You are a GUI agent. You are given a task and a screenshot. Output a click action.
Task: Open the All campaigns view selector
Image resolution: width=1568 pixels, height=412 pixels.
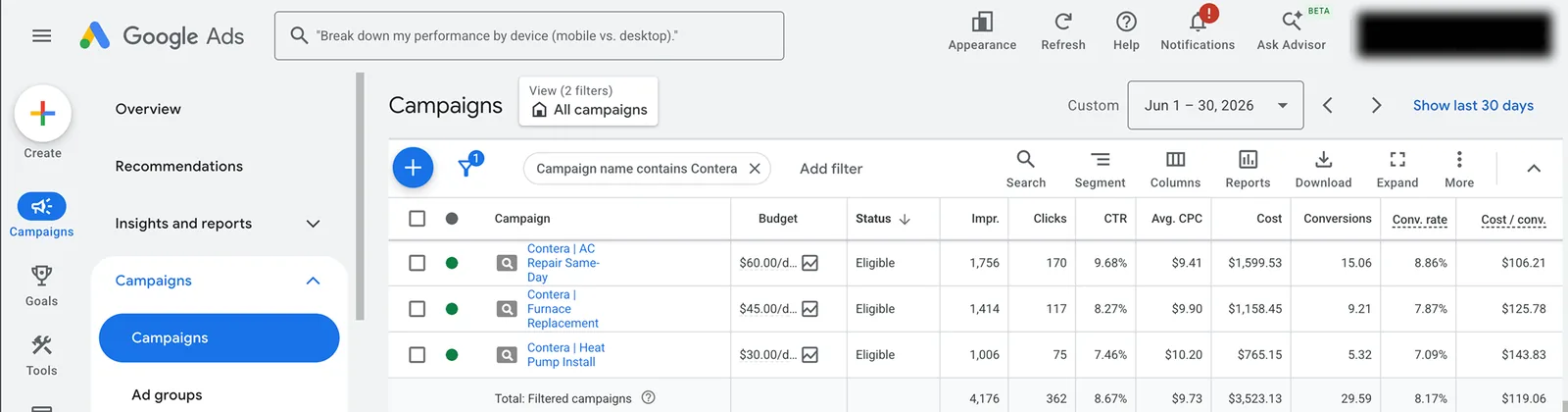point(588,102)
